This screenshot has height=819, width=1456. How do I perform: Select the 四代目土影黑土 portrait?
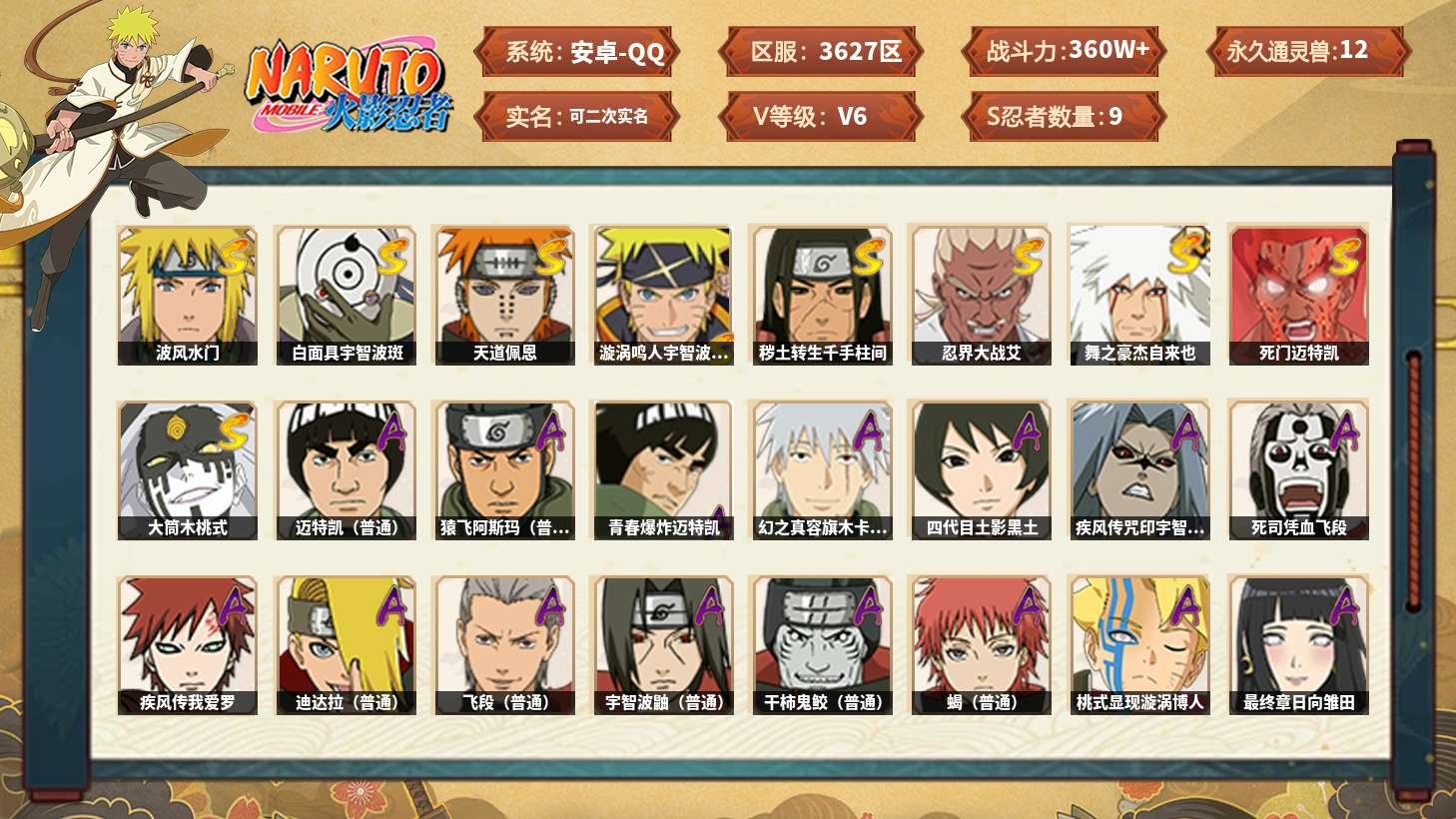[981, 470]
